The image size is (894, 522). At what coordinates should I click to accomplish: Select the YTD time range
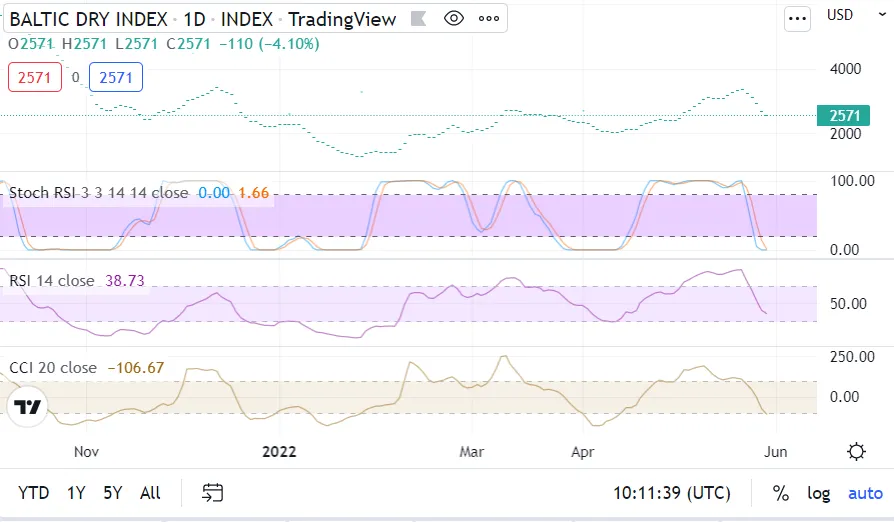34,493
